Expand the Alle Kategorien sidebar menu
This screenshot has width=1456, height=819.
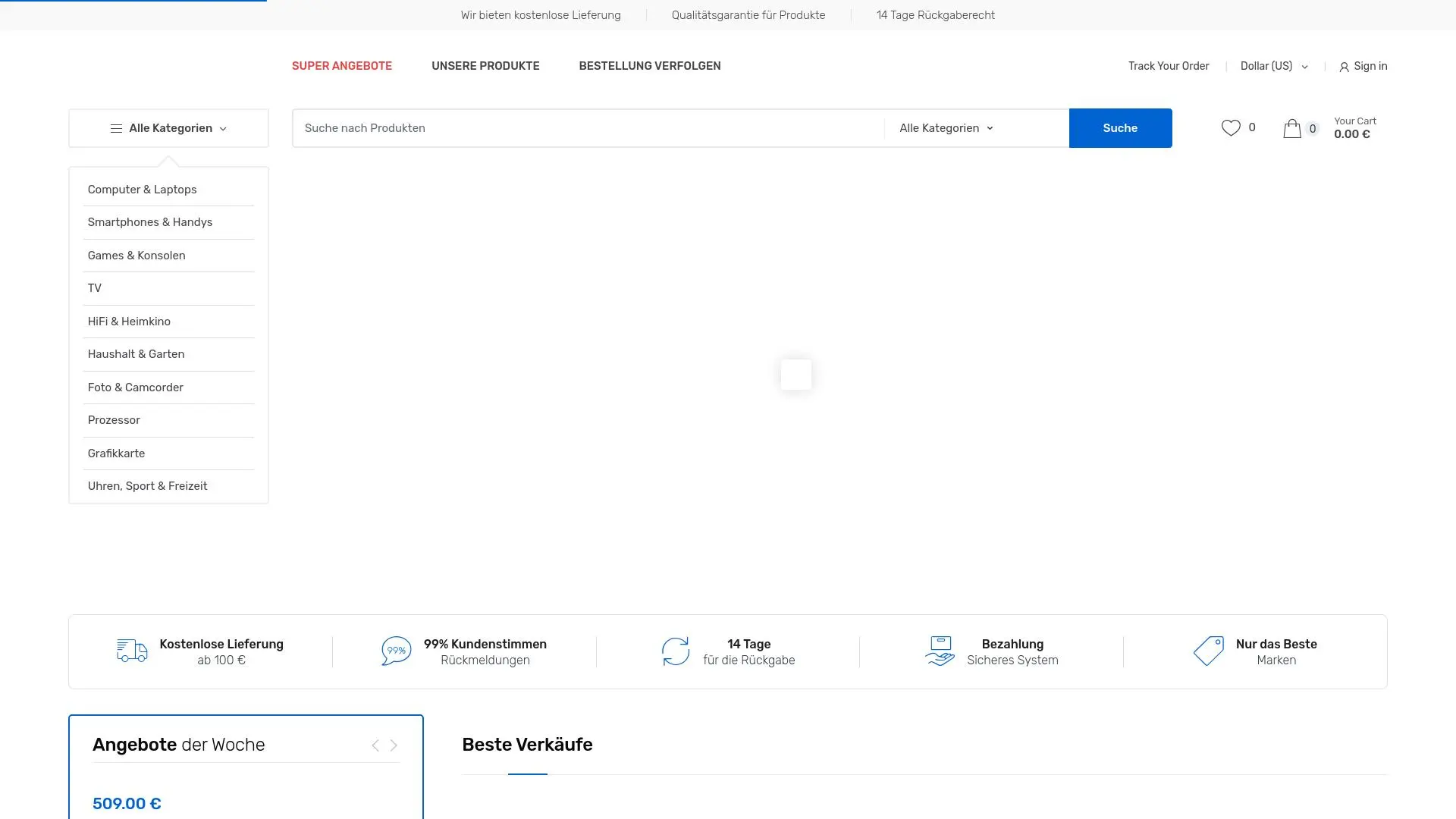coord(168,128)
